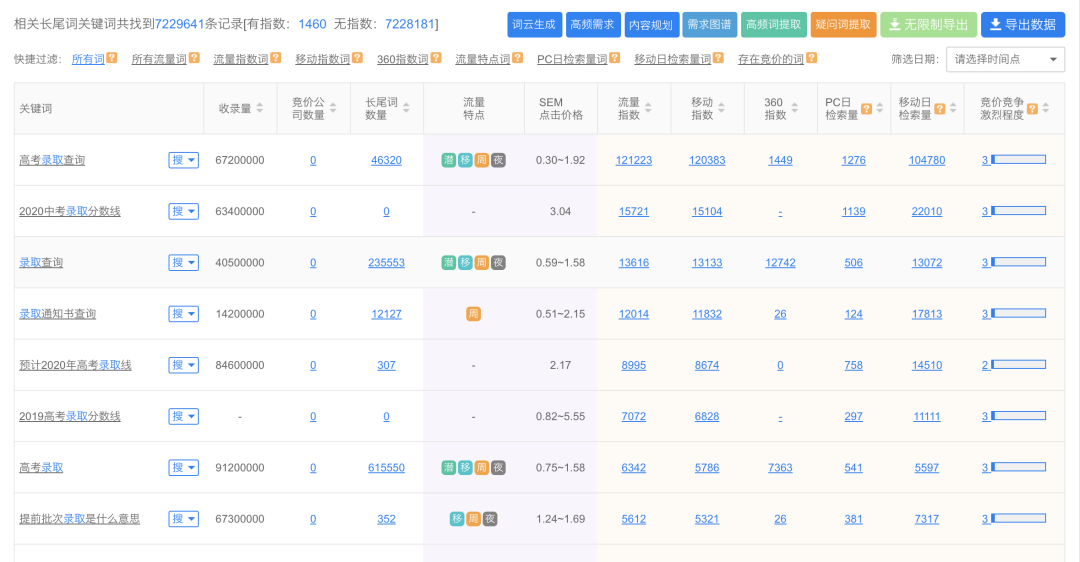Sort by 竞价公司数量 column arrows
This screenshot has width=1080, height=562.
(333, 108)
